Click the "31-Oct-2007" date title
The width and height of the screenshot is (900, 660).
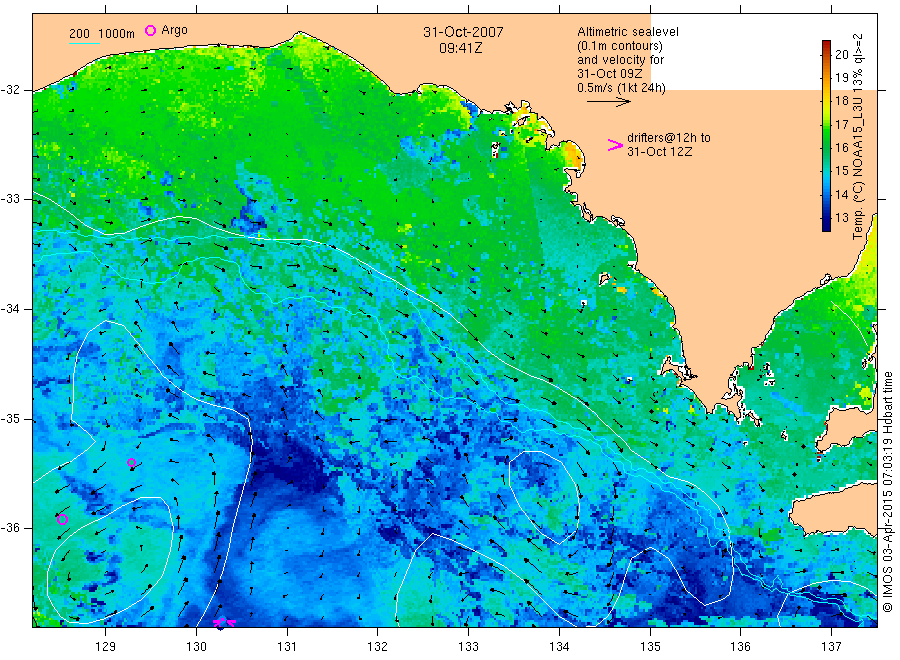pyautogui.click(x=463, y=32)
